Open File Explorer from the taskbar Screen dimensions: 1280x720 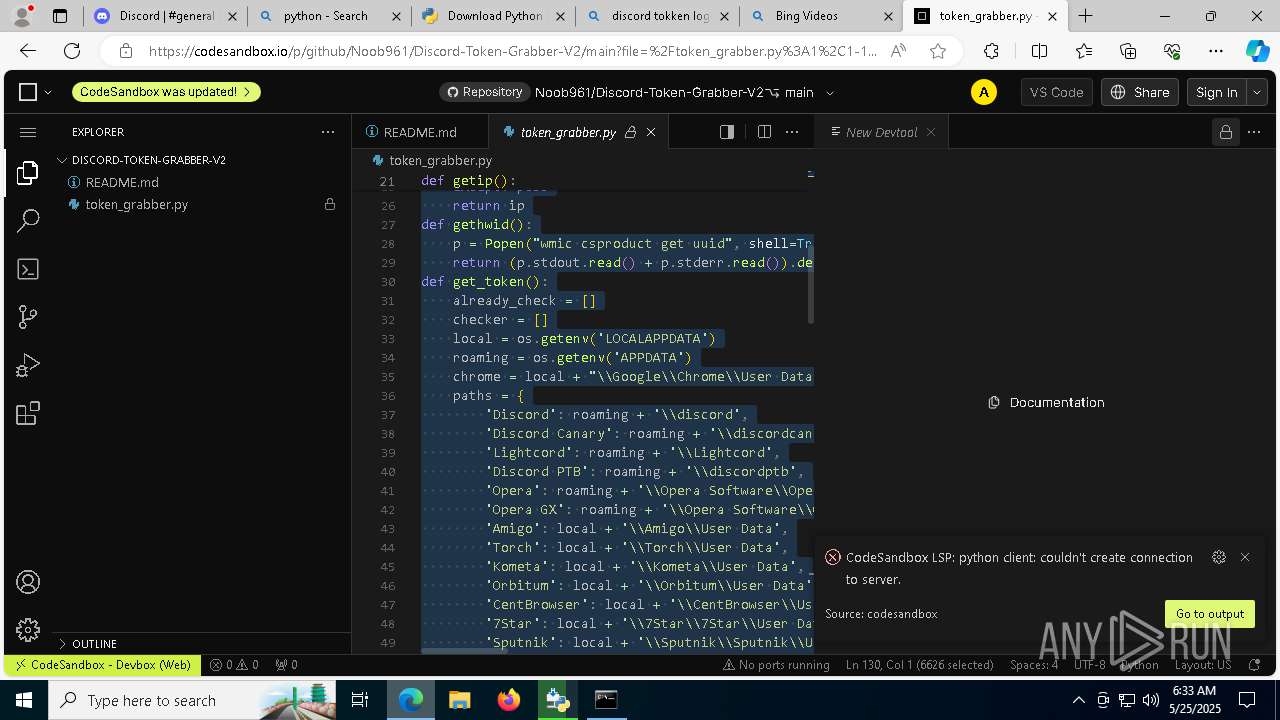tap(459, 700)
